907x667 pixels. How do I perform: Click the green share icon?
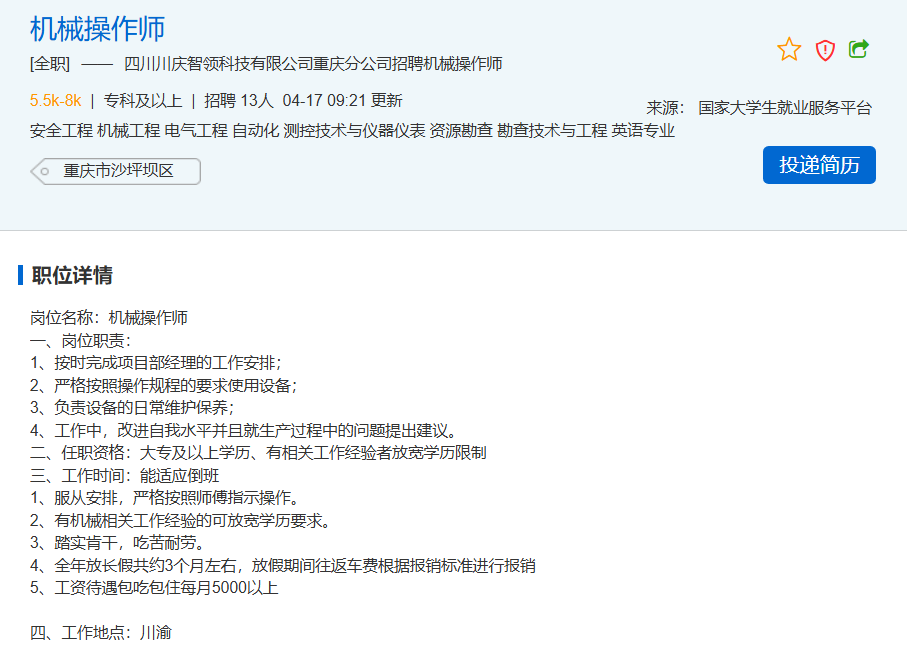tap(858, 49)
